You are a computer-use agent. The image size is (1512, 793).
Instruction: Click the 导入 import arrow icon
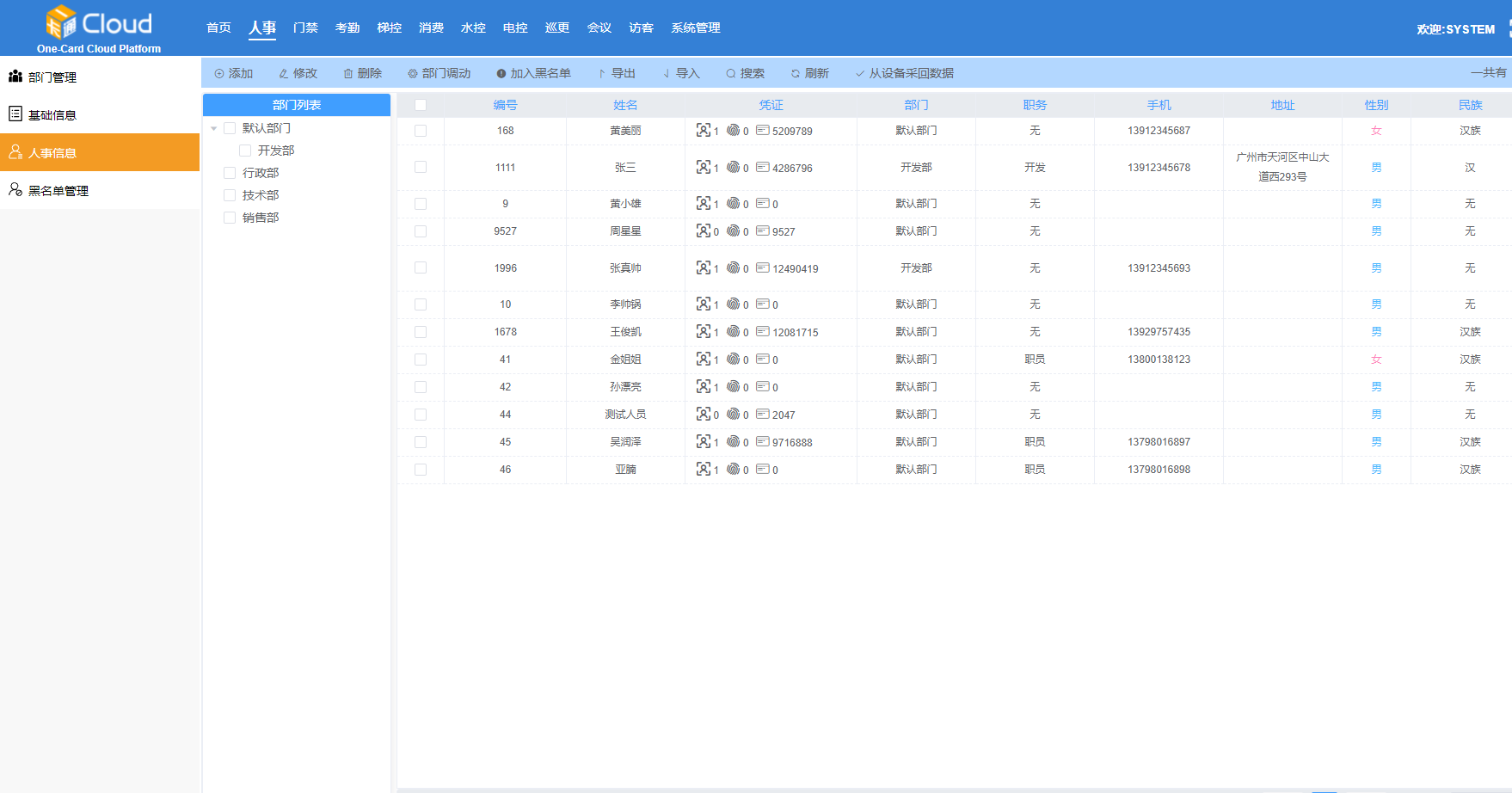tap(667, 74)
